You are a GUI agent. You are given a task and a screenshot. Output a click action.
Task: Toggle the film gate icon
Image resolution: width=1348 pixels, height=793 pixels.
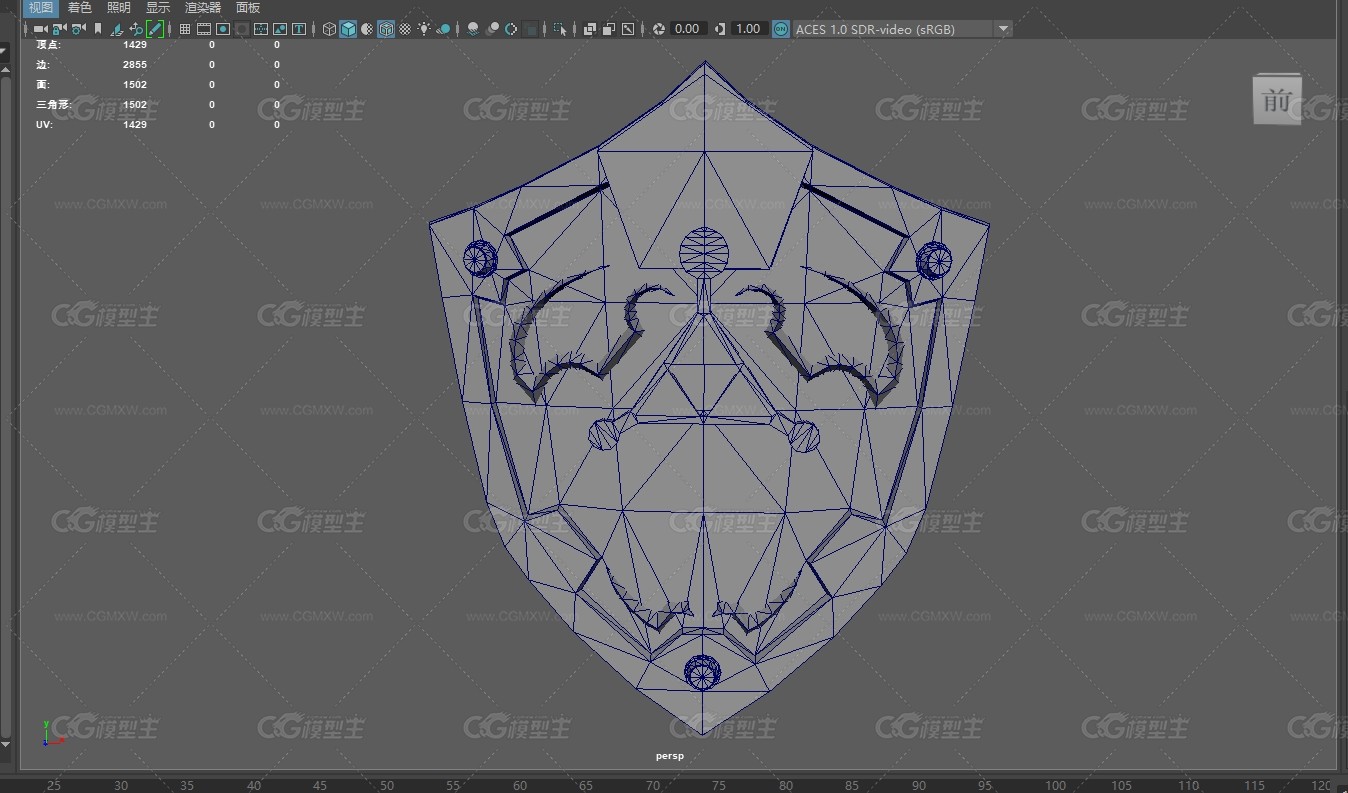click(204, 29)
